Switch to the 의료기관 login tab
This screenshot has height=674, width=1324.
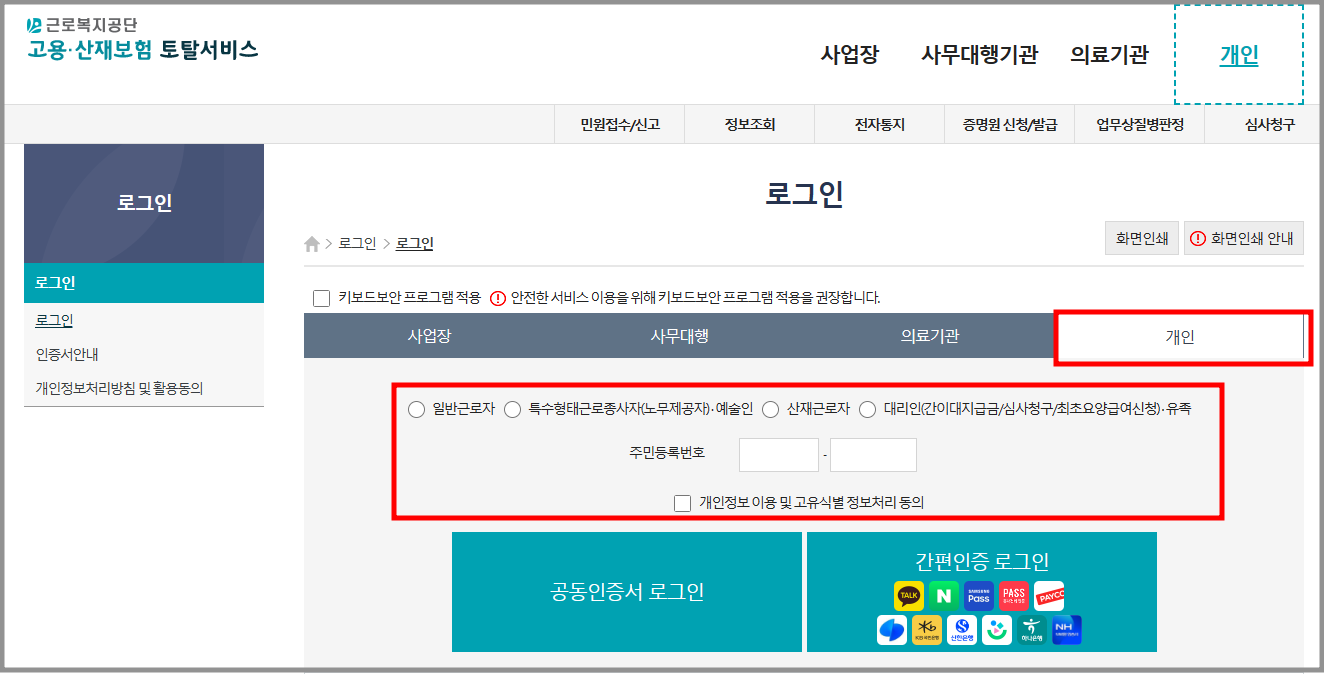point(929,336)
